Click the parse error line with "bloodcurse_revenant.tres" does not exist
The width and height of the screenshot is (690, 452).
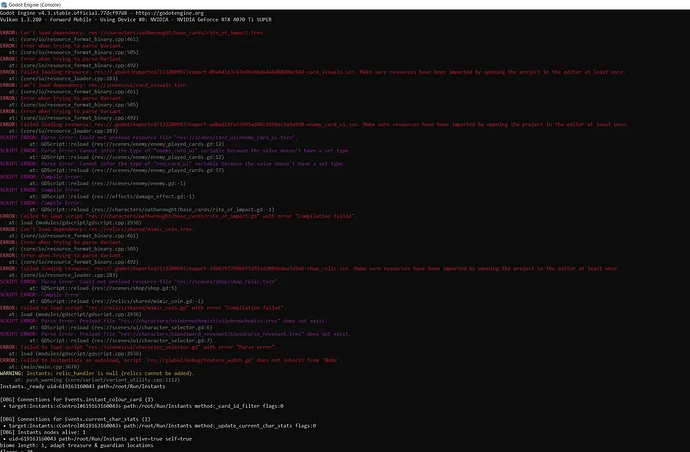pyautogui.click(x=176, y=334)
